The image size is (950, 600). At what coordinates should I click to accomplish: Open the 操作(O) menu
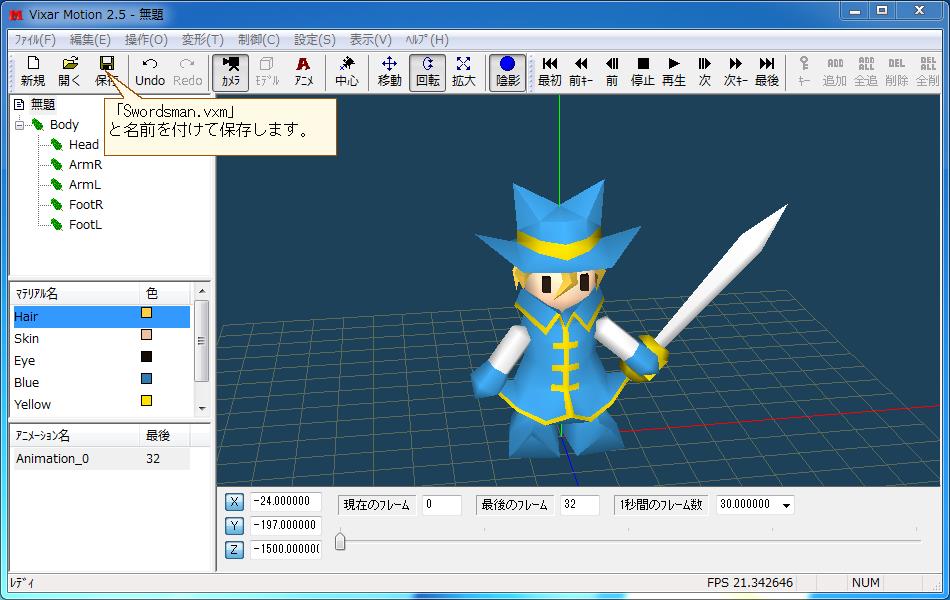pos(146,39)
